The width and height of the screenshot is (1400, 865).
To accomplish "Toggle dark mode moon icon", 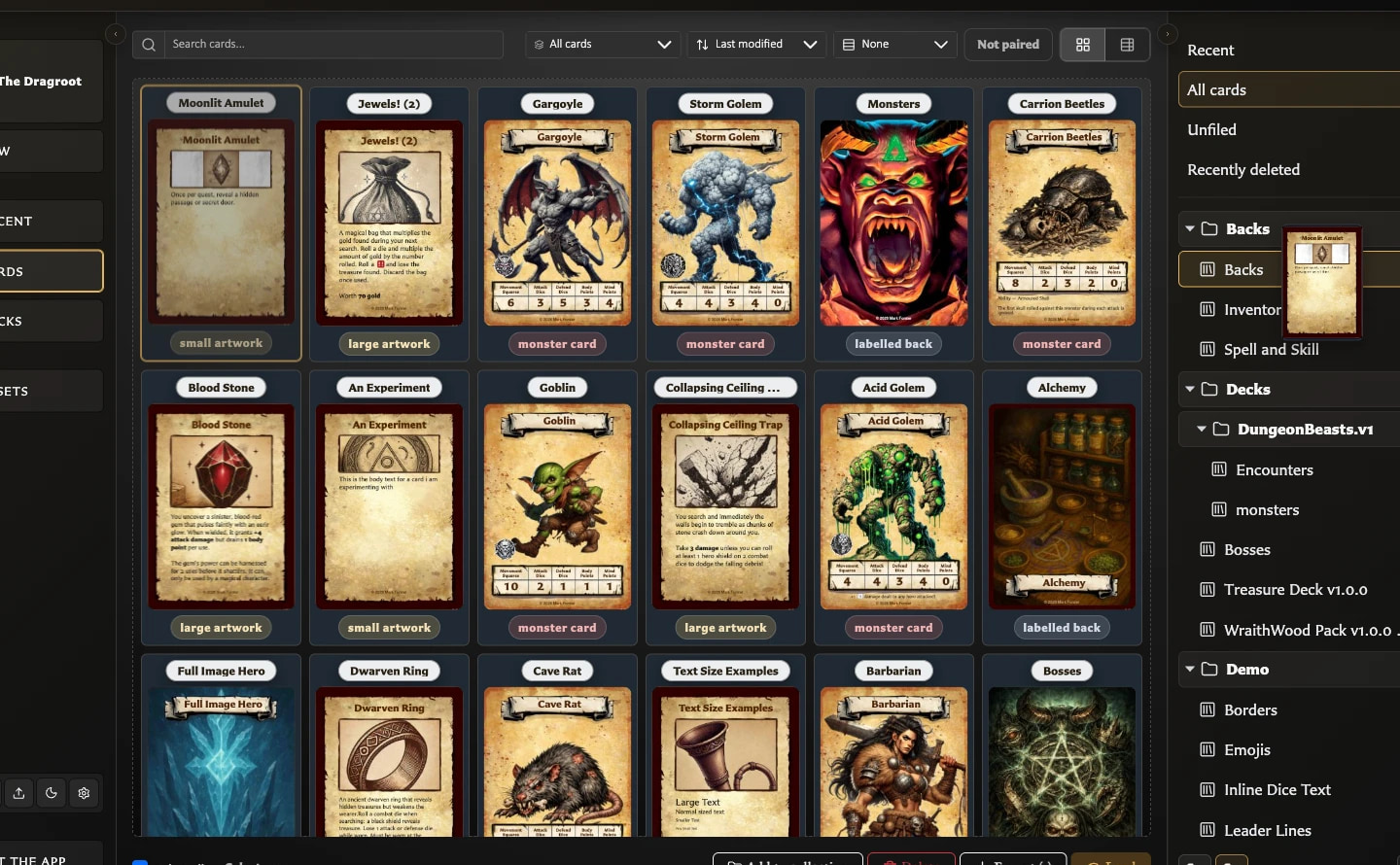I will coord(52,793).
